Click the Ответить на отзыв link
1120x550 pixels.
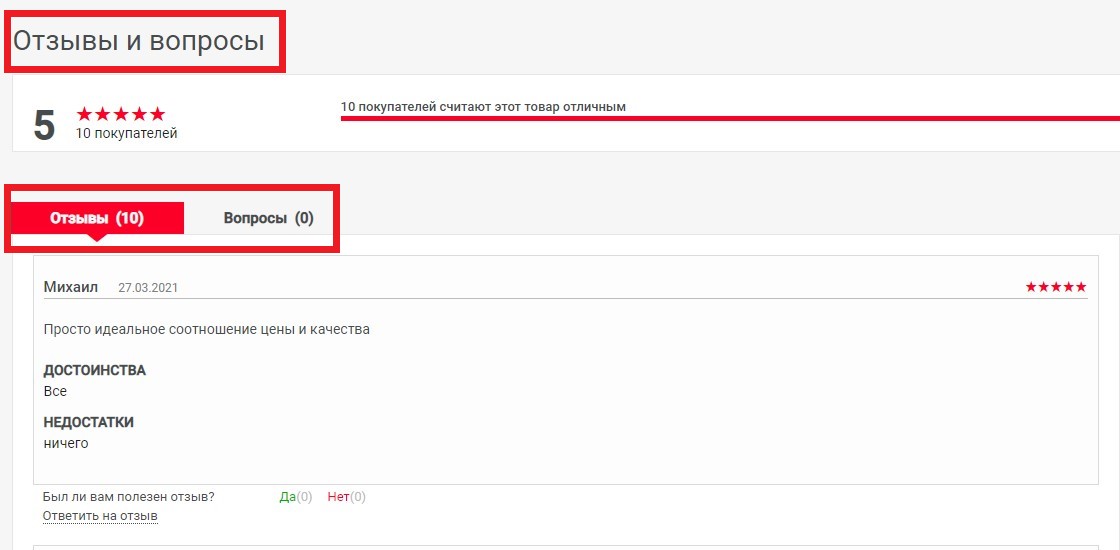(100, 516)
